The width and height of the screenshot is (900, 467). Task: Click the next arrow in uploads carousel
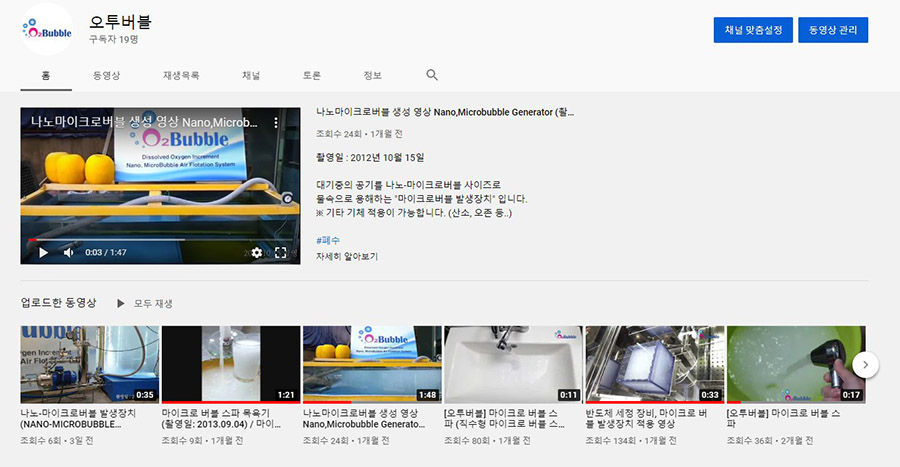(865, 364)
